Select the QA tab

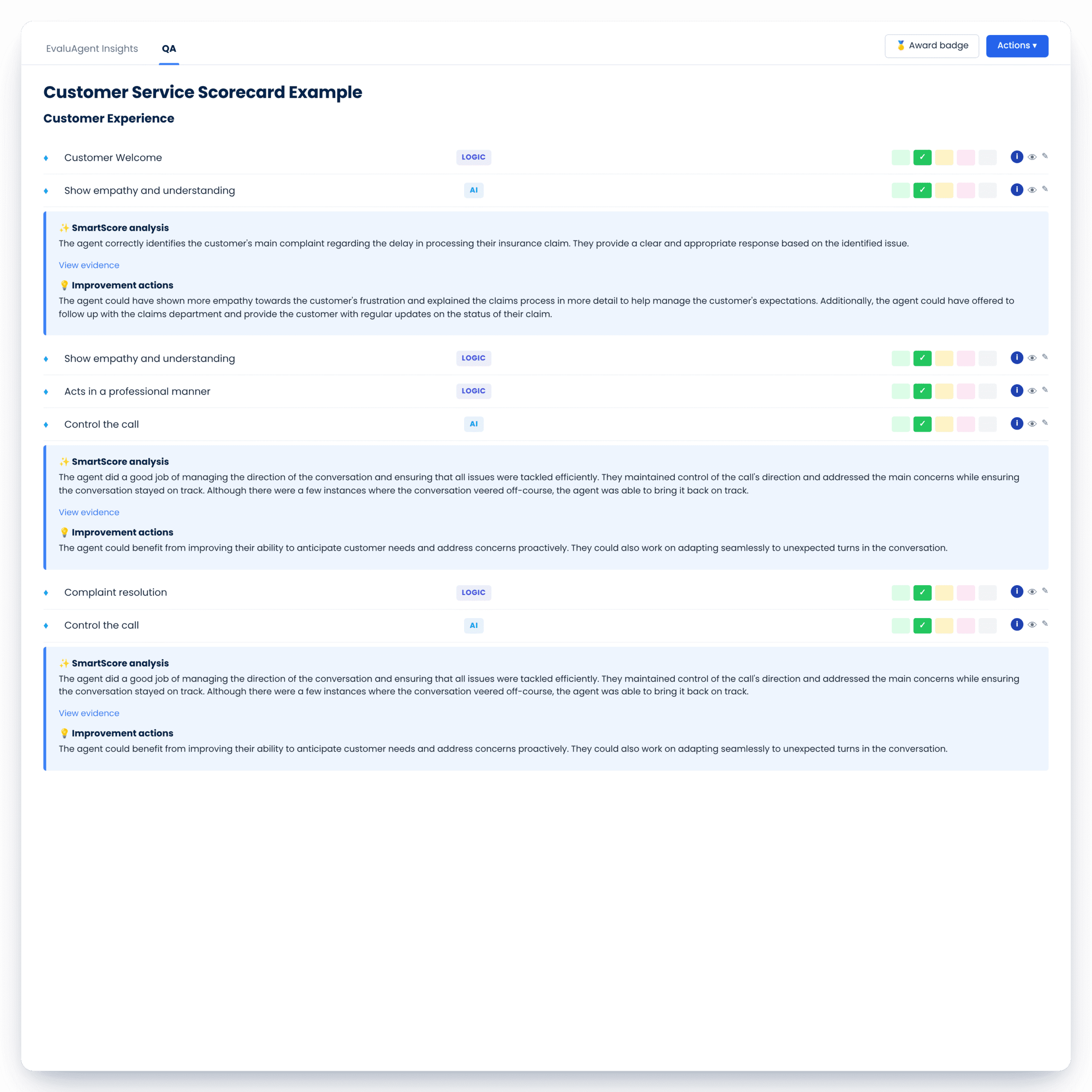coord(168,49)
